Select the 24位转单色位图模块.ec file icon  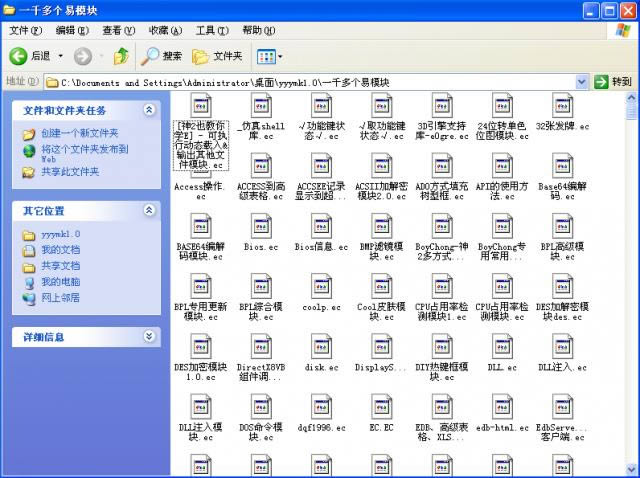[502, 106]
